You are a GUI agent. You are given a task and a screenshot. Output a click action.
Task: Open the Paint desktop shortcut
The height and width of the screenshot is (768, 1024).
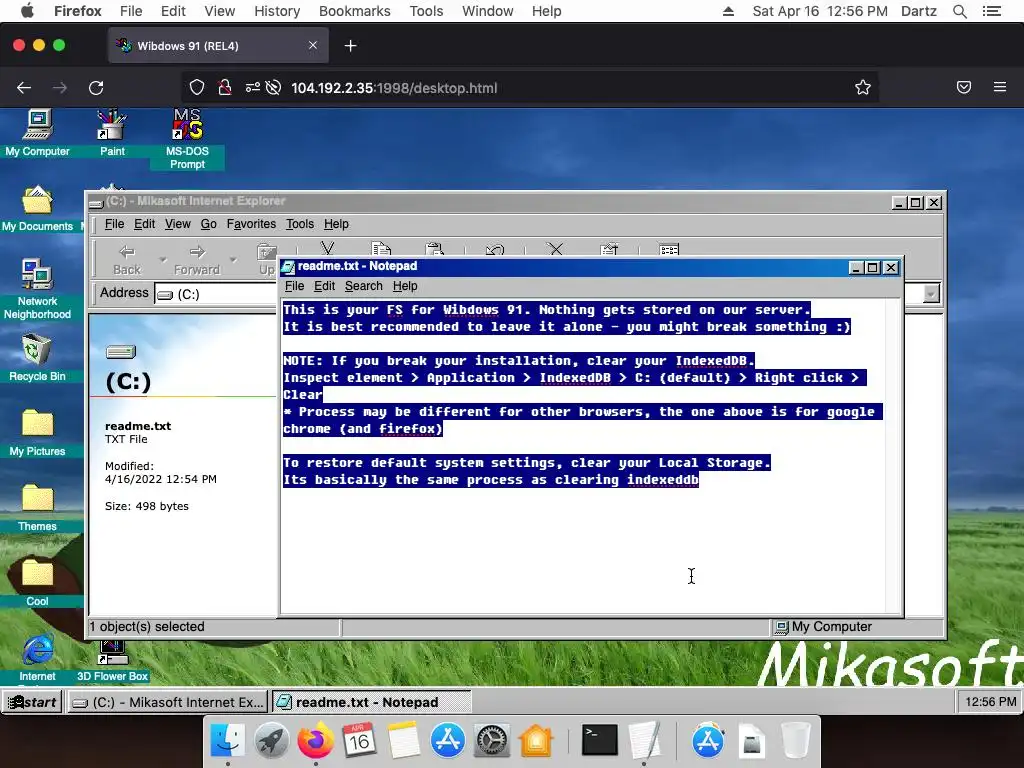click(112, 133)
